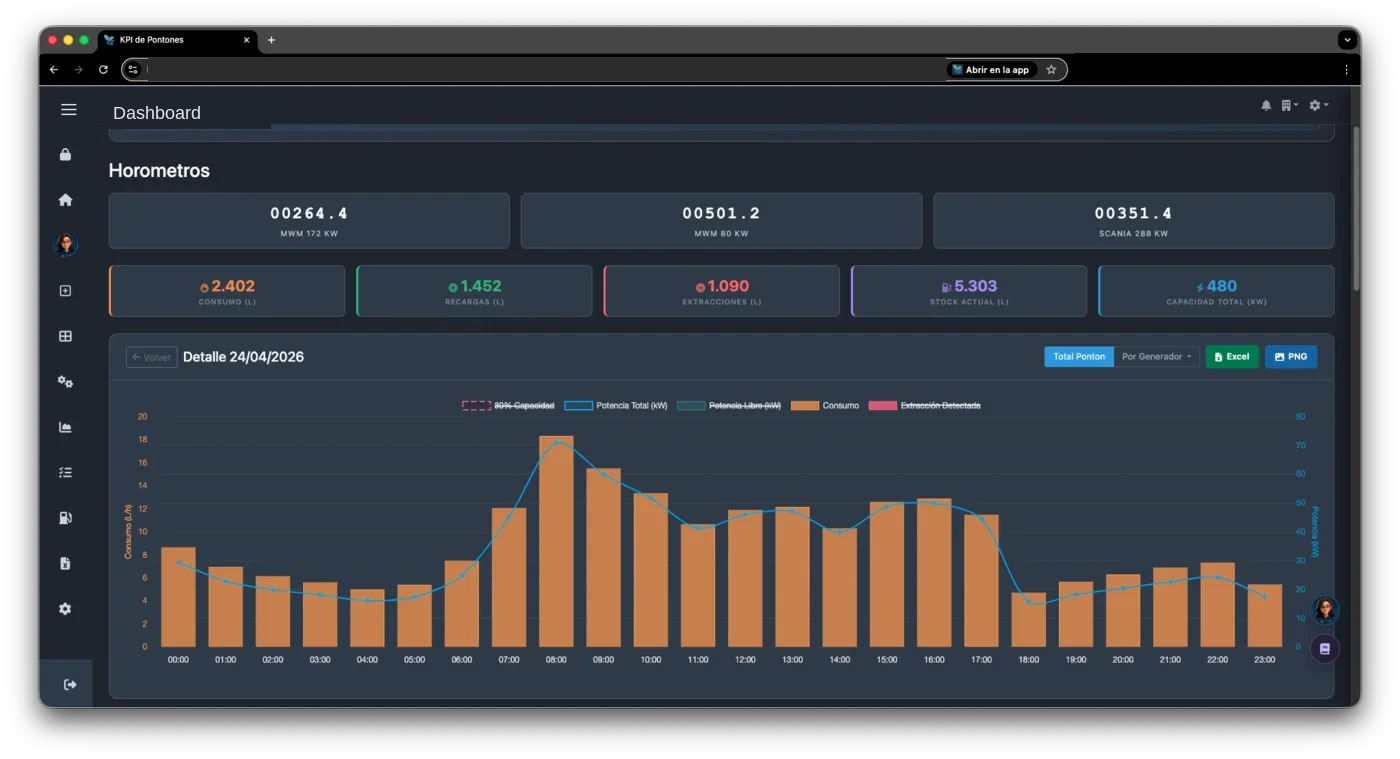Open the task list icon in sidebar
This screenshot has height=759, width=1400.
pyautogui.click(x=65, y=473)
